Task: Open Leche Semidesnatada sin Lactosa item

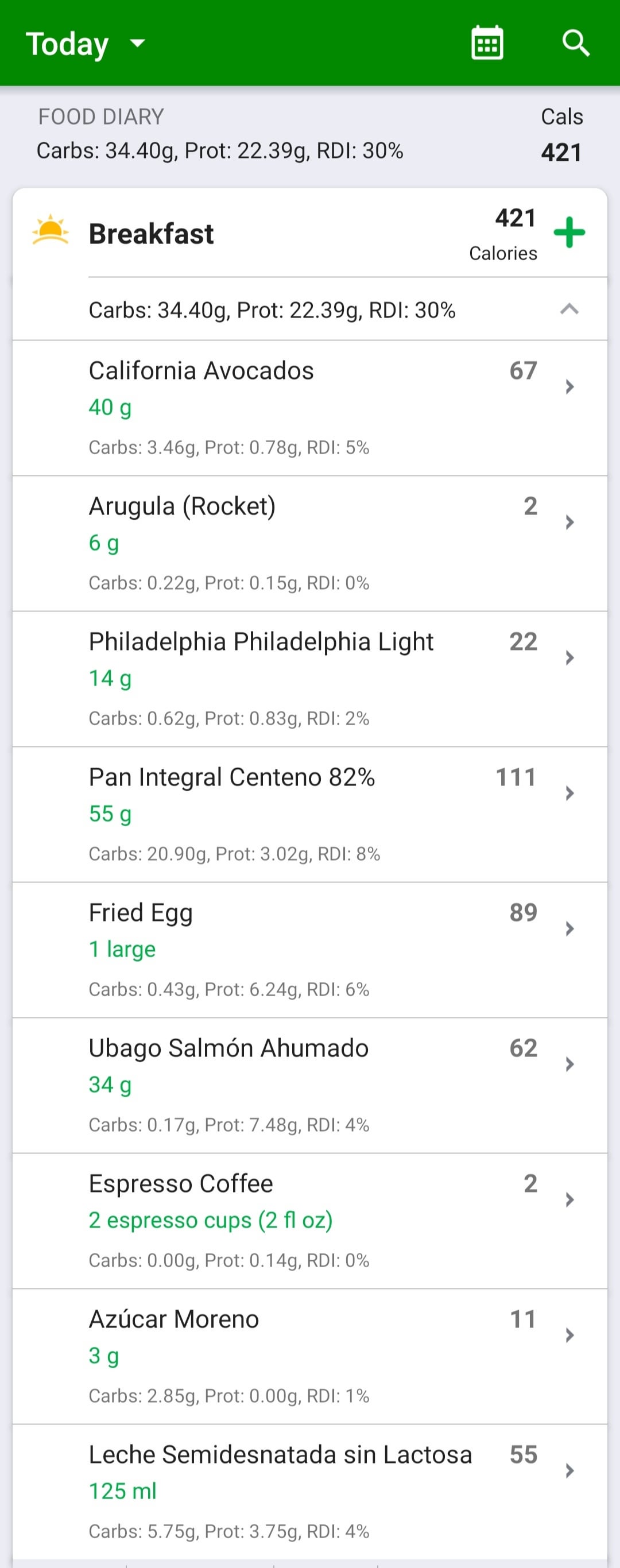Action: (x=309, y=1492)
